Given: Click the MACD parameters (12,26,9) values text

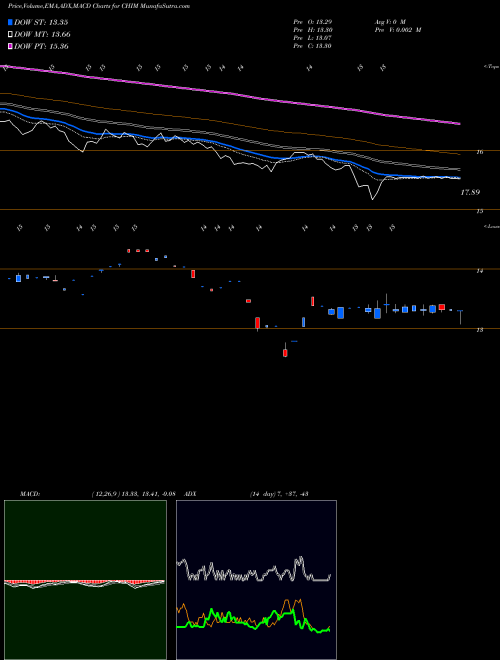Looking at the screenshot, I should click(133, 494).
